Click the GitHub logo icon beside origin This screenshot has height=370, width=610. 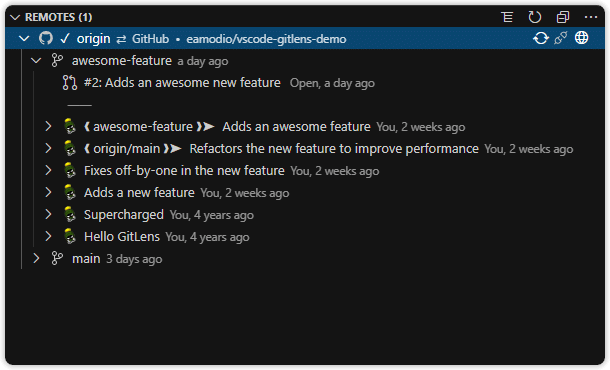click(46, 39)
